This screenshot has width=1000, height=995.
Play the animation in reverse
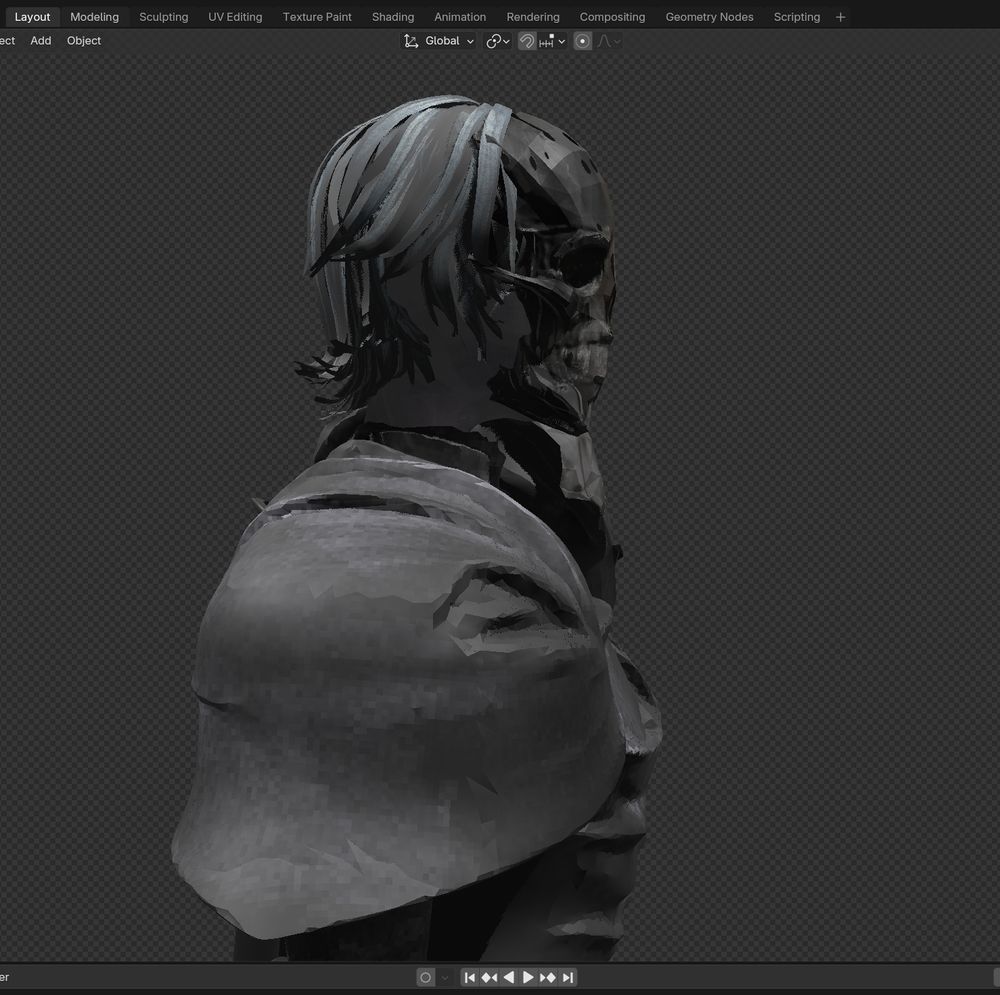pyautogui.click(x=508, y=977)
